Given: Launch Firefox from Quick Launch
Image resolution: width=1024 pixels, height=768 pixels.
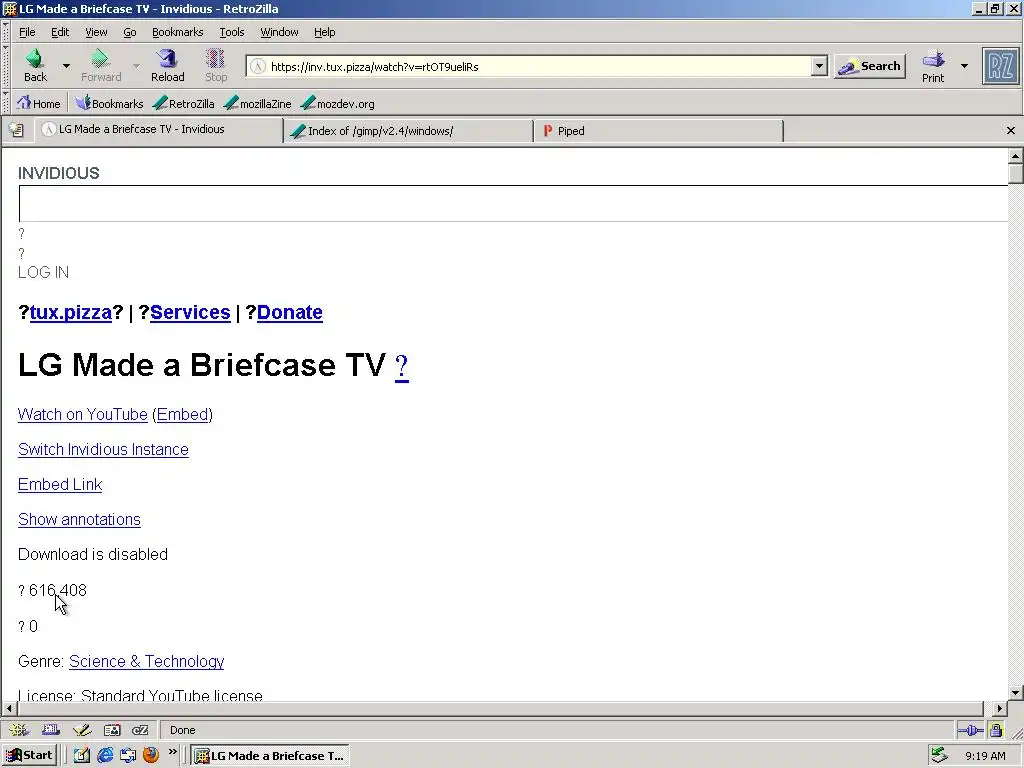Looking at the screenshot, I should 151,756.
